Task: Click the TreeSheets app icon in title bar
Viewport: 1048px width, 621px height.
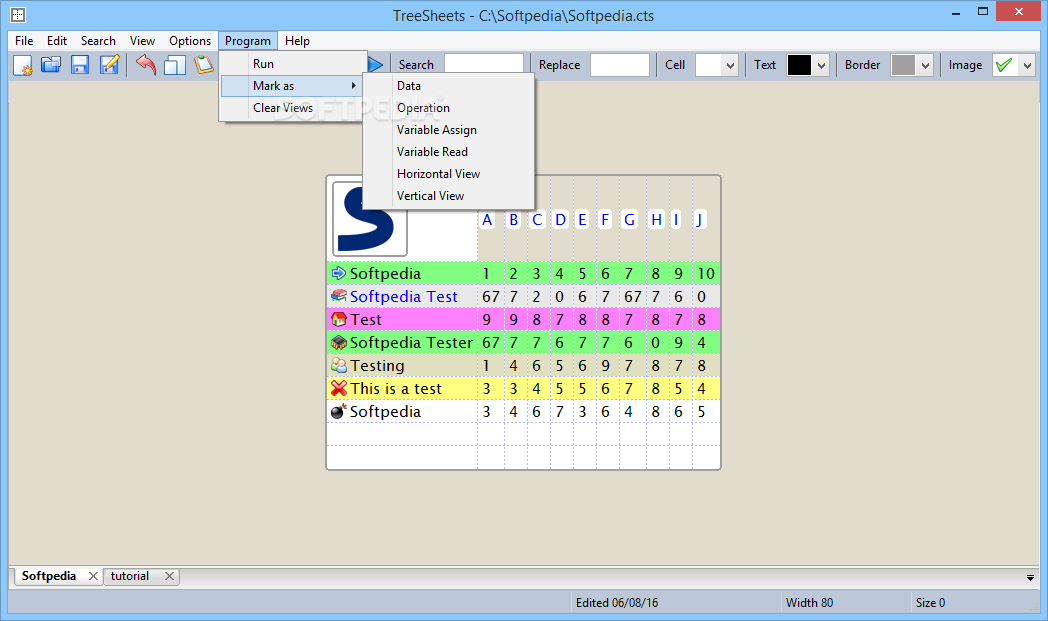Action: click(18, 15)
